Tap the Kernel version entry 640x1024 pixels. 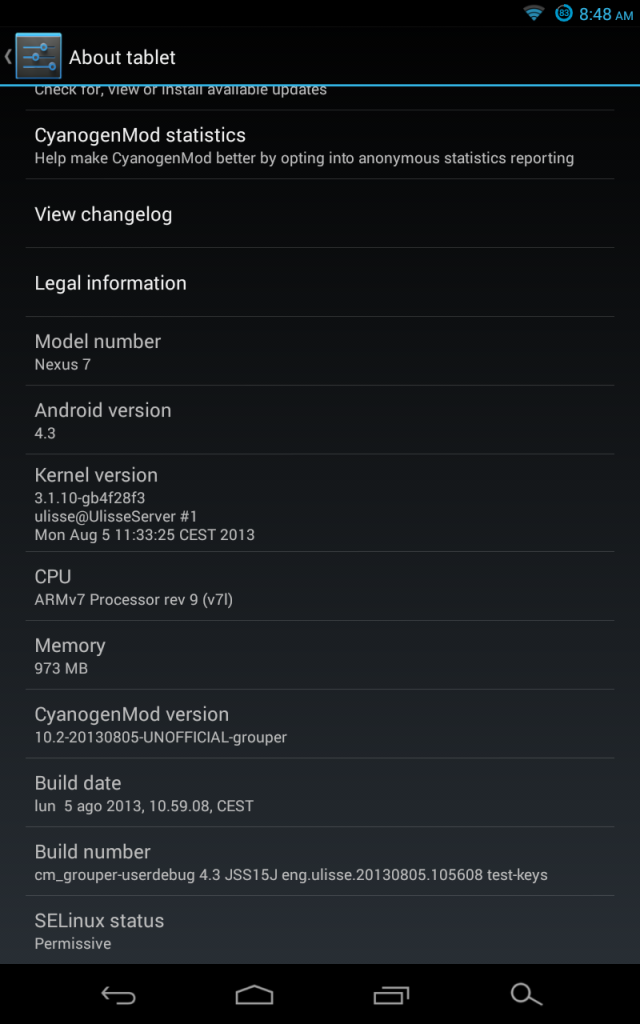pos(320,503)
